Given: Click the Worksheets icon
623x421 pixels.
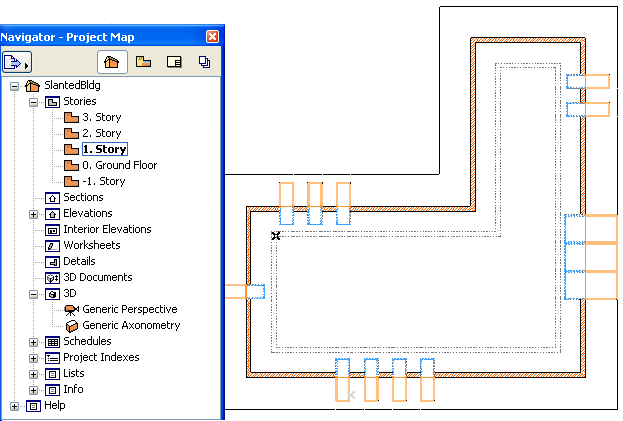Looking at the screenshot, I should click(52, 246).
